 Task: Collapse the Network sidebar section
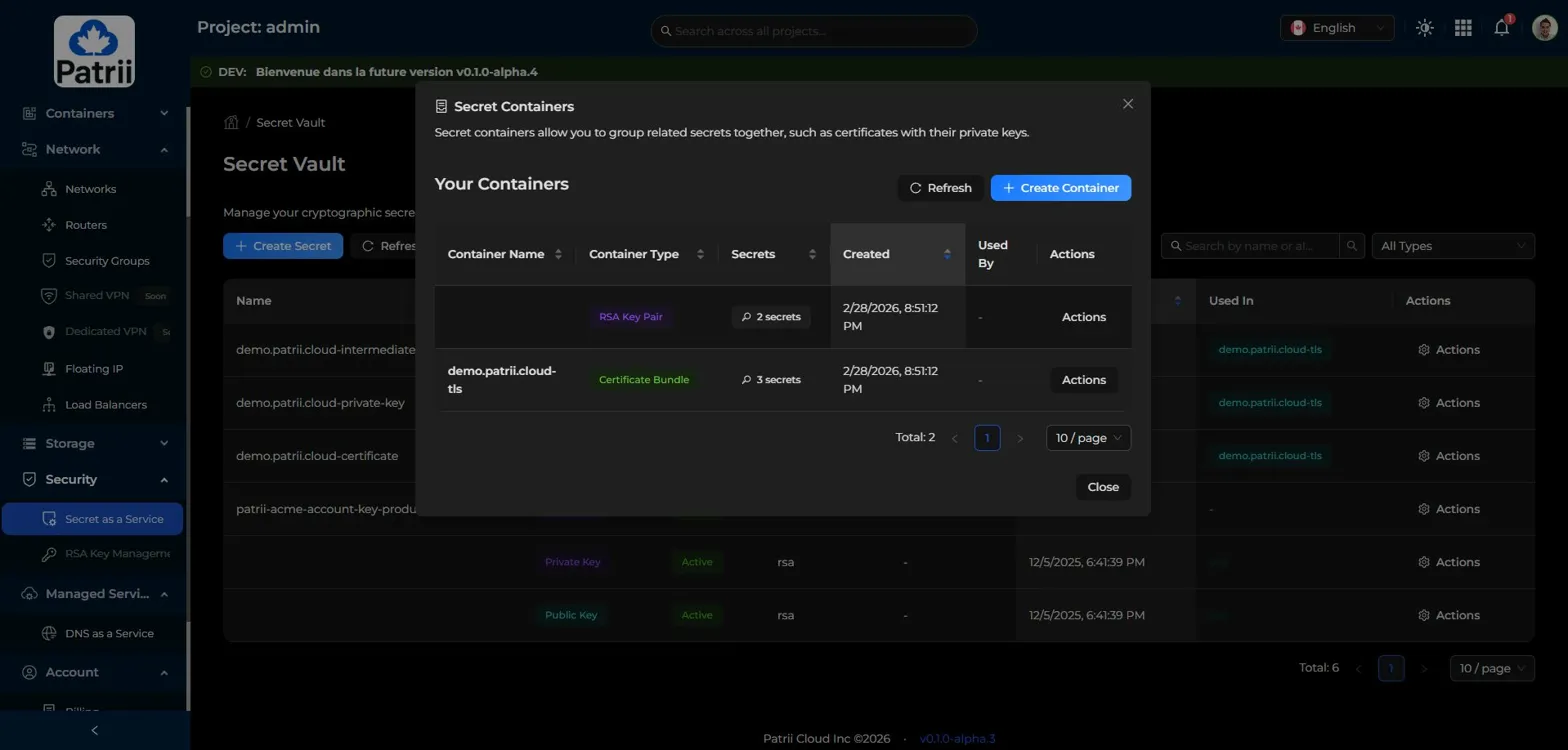click(164, 150)
